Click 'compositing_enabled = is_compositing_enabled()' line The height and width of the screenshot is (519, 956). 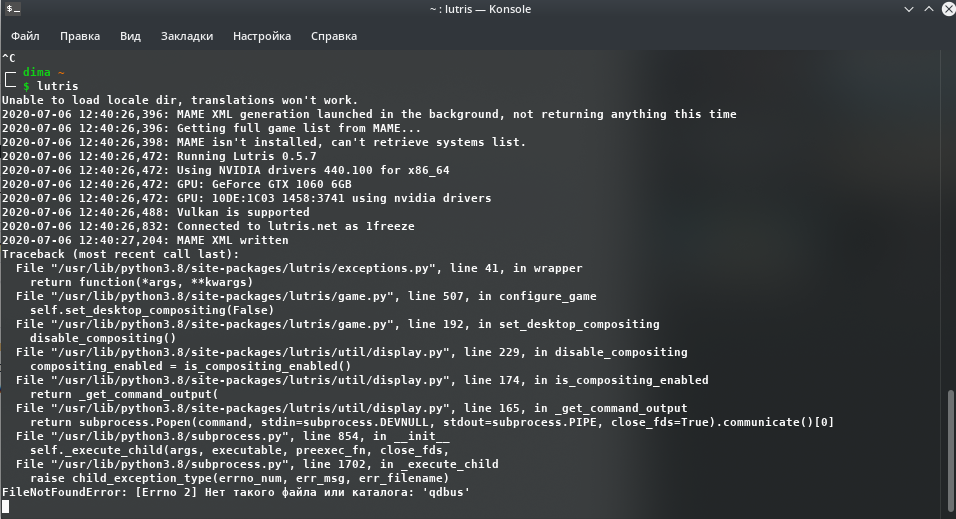pyautogui.click(x=191, y=367)
